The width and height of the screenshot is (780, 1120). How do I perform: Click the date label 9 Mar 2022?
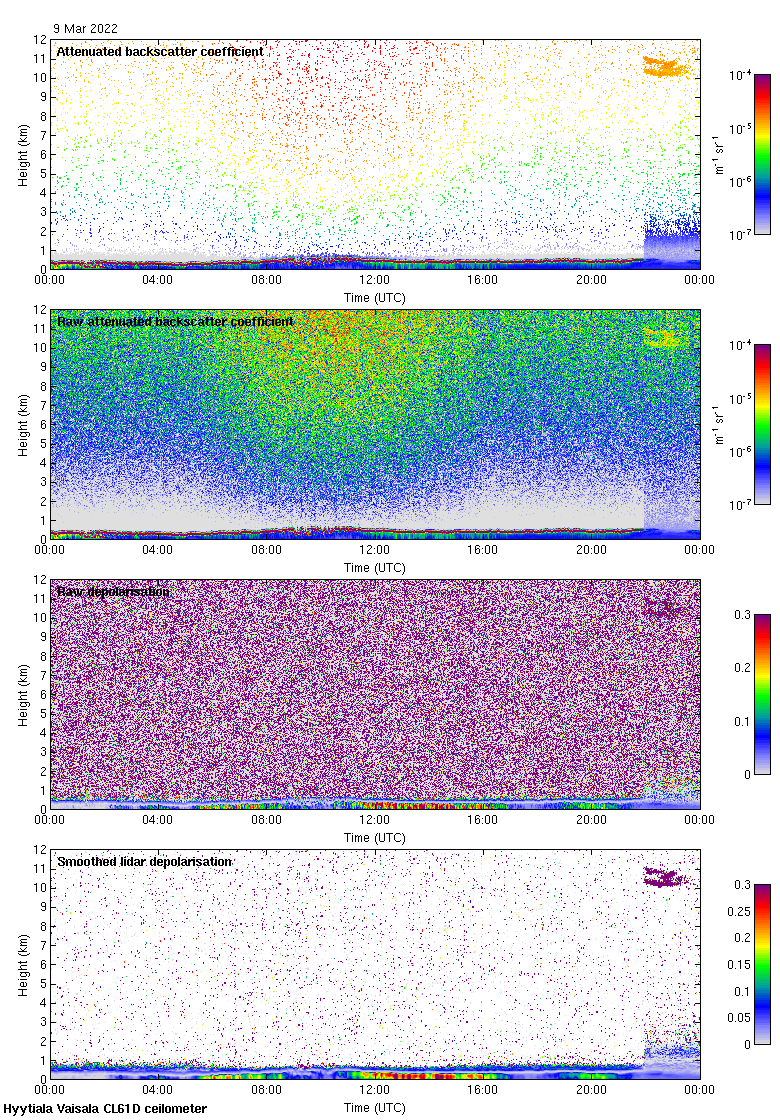click(x=85, y=29)
